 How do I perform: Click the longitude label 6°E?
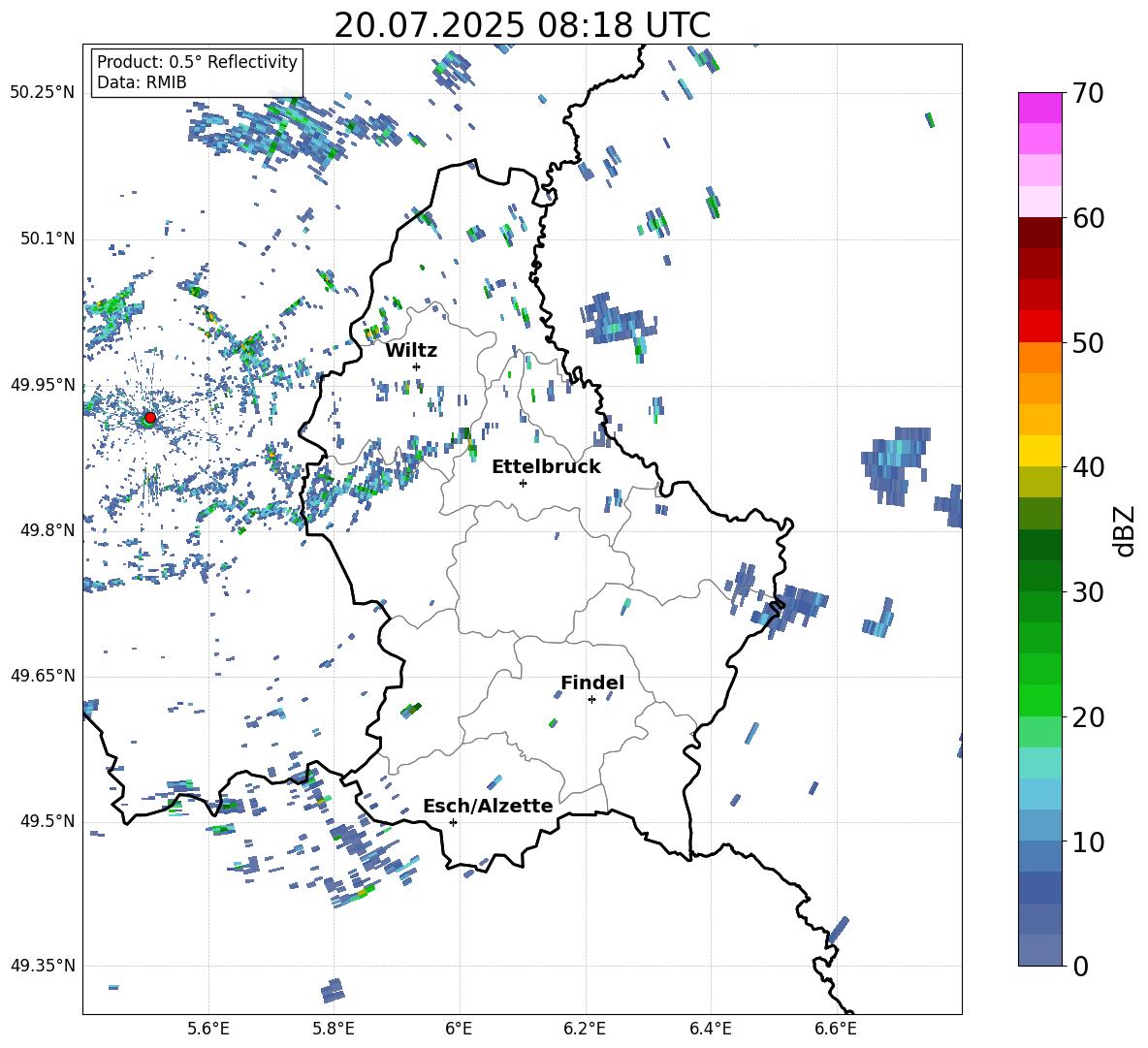click(x=459, y=1030)
